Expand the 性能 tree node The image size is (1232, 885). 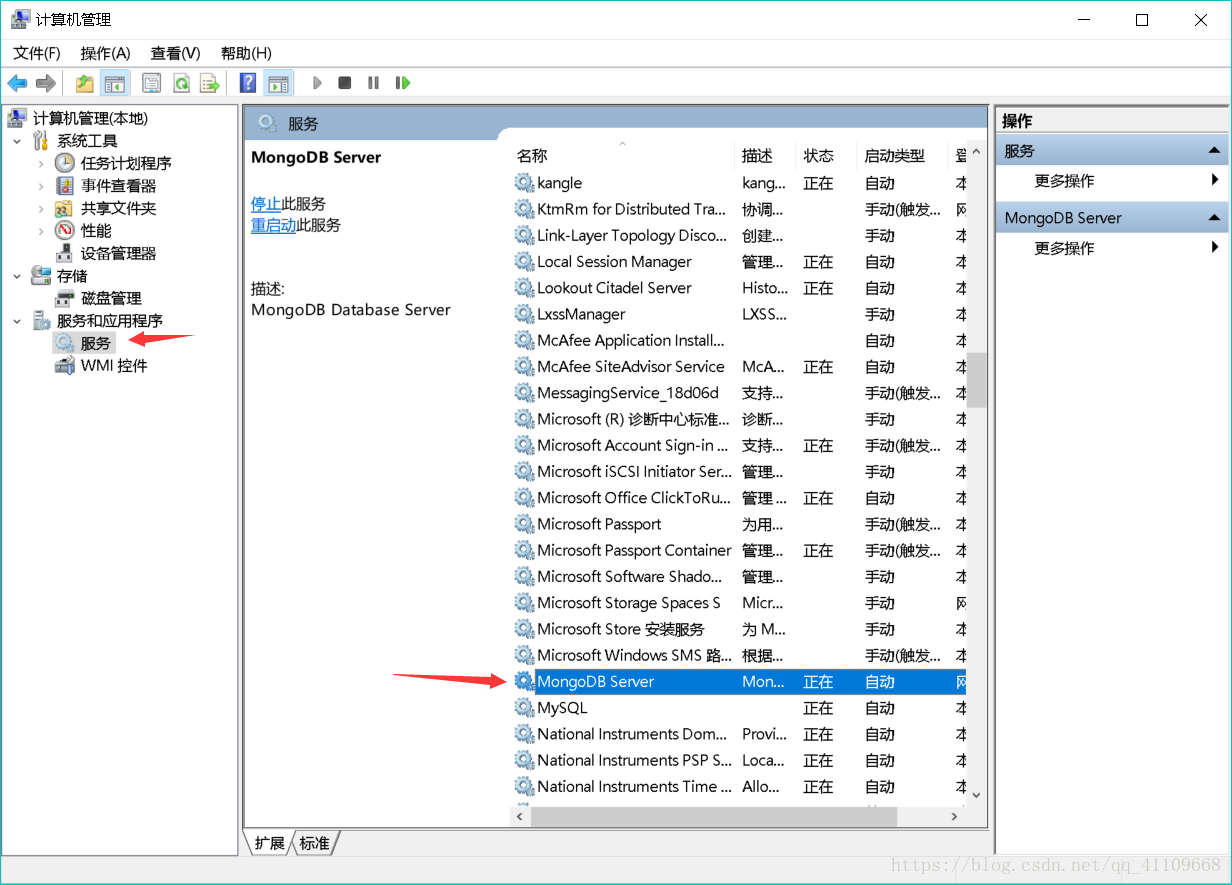tap(41, 231)
